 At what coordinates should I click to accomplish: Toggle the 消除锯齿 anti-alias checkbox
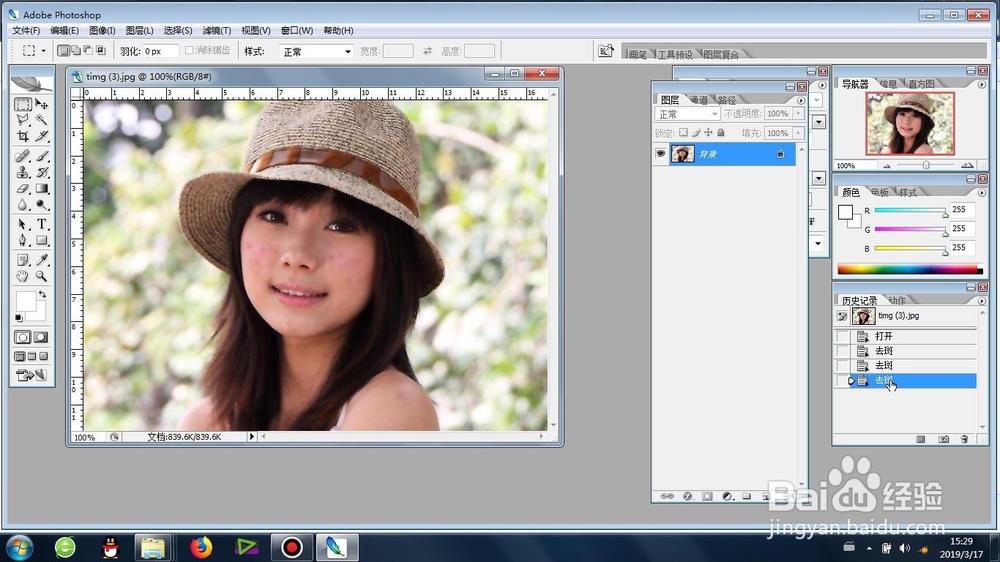[189, 50]
